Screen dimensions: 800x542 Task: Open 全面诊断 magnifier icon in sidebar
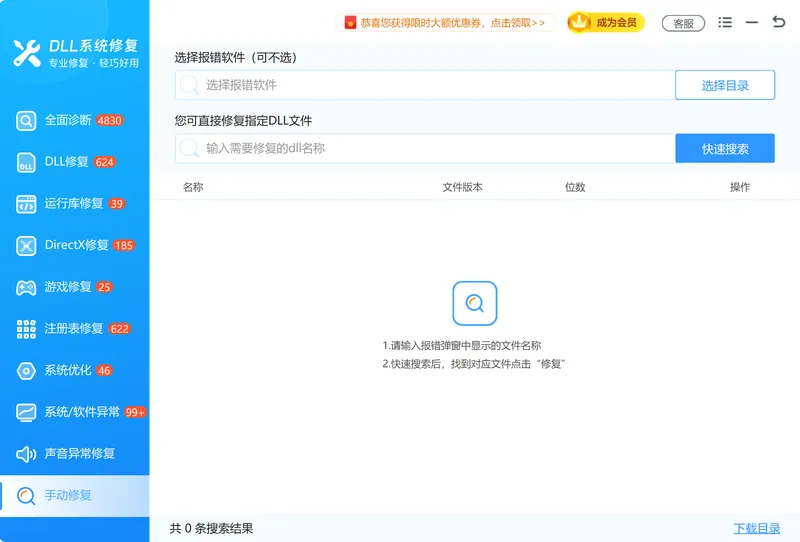26,121
